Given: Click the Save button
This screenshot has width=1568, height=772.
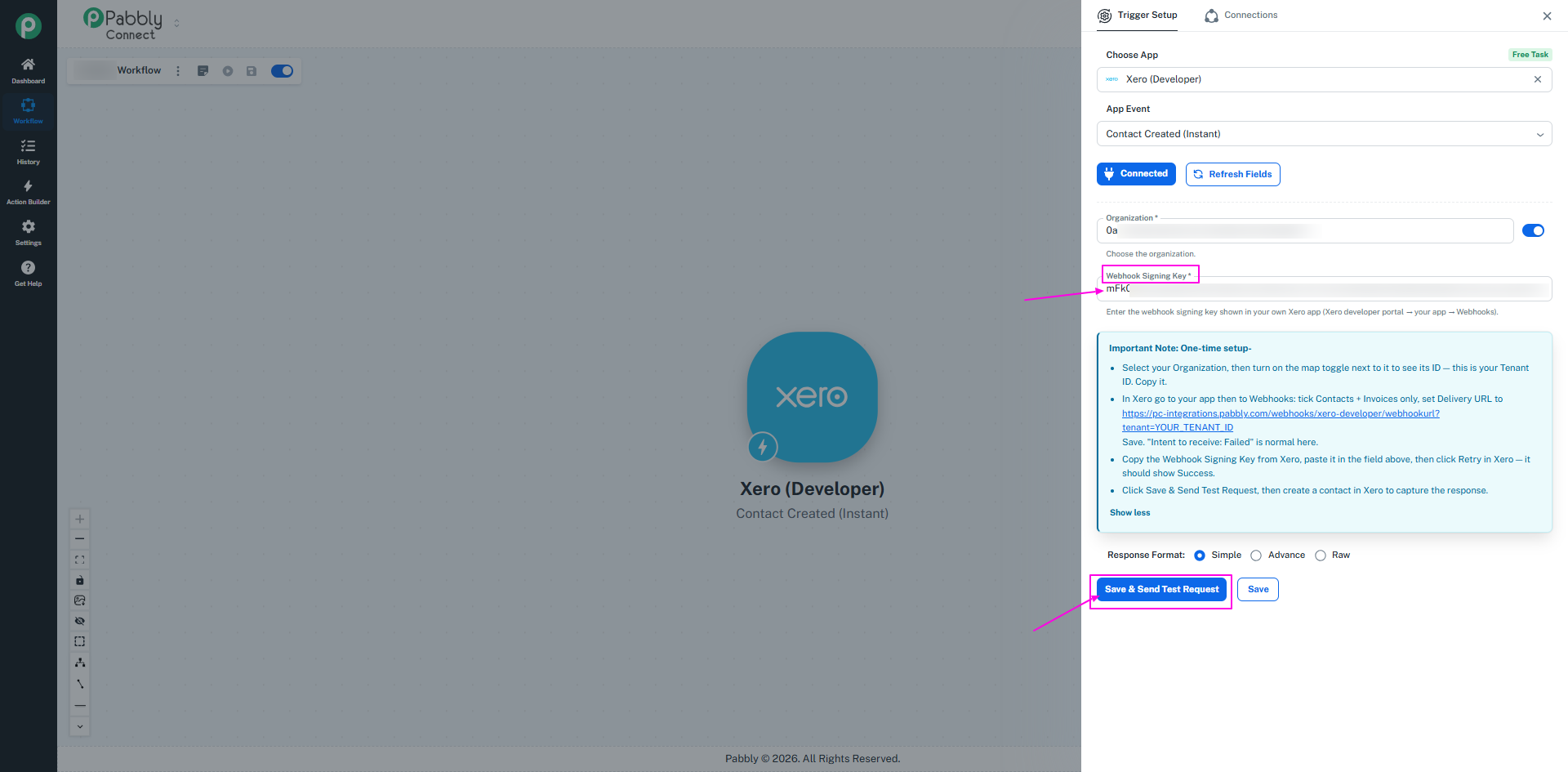Looking at the screenshot, I should (x=1258, y=589).
